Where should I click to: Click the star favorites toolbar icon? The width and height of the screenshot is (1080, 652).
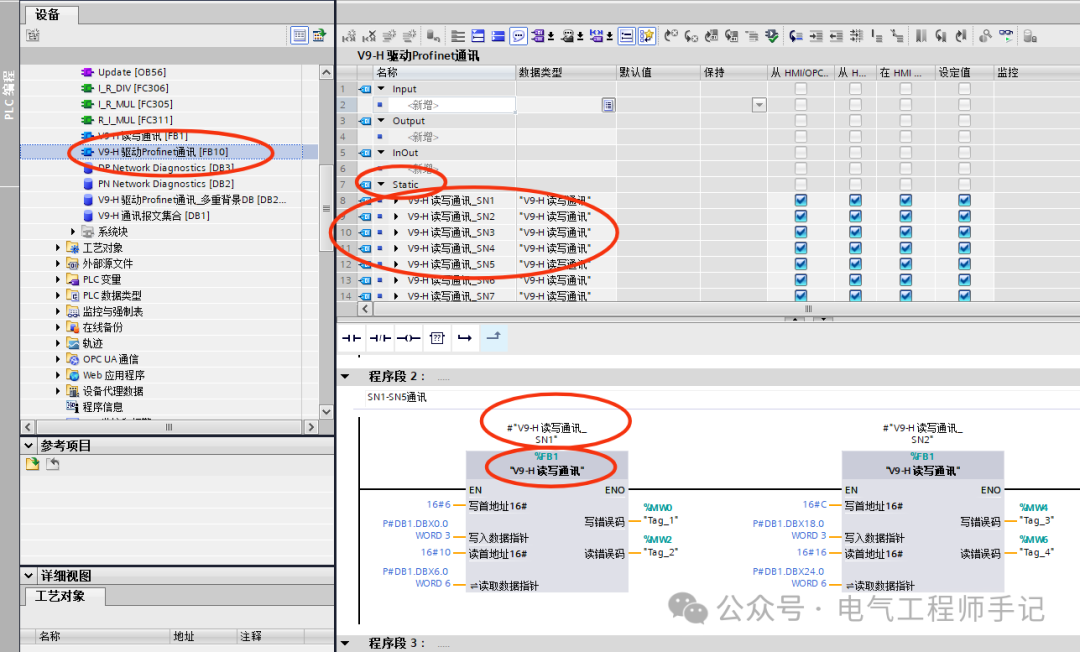(x=646, y=36)
